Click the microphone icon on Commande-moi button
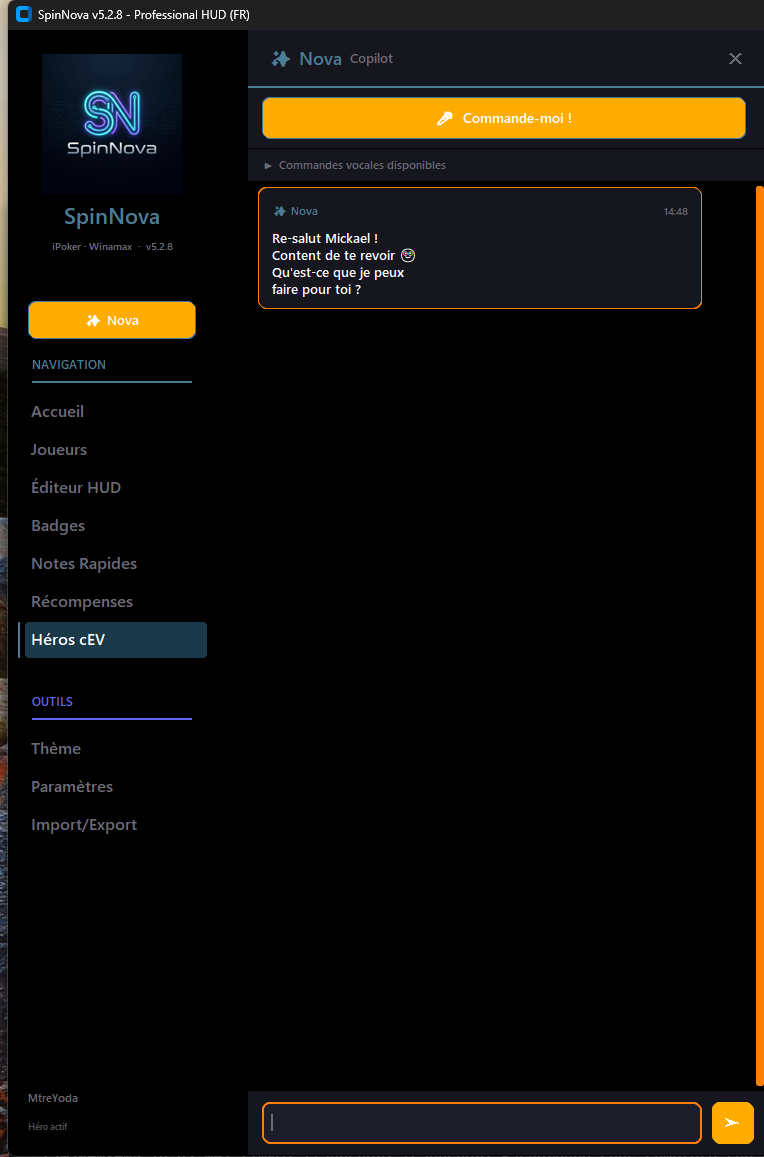 coord(444,118)
